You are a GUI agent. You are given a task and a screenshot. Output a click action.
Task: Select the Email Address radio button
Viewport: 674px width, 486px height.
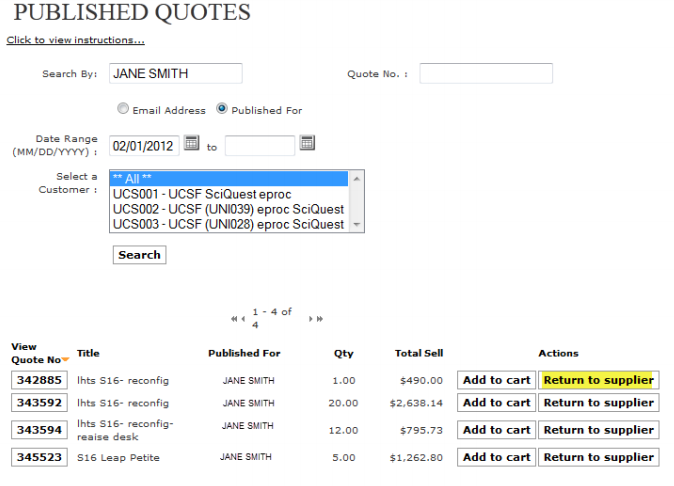click(x=123, y=108)
